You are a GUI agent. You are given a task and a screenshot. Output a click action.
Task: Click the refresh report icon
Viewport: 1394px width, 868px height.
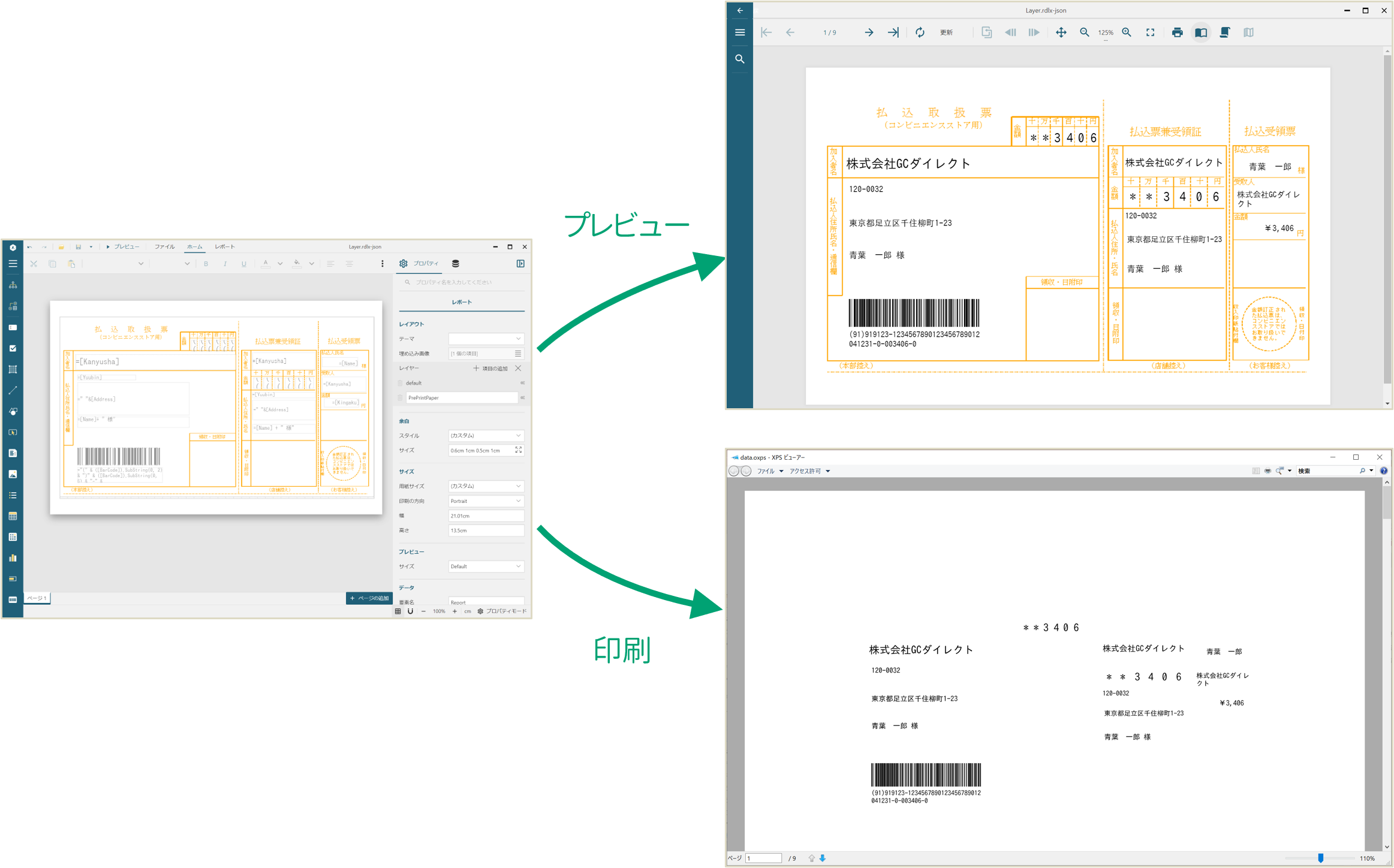[x=920, y=32]
